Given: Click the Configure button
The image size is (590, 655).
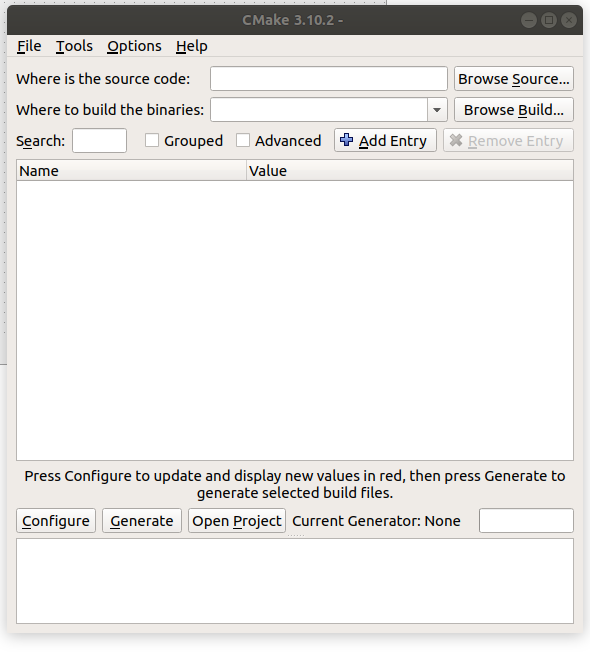Looking at the screenshot, I should tap(56, 520).
